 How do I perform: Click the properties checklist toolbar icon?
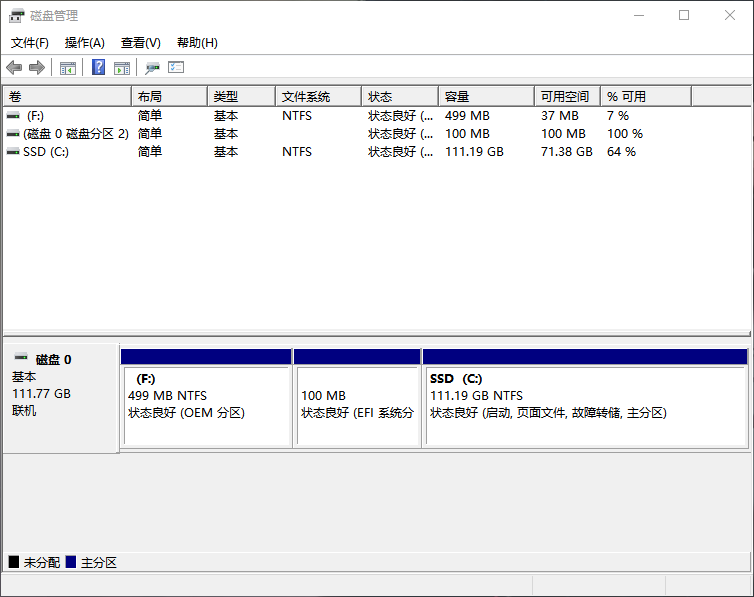point(176,67)
